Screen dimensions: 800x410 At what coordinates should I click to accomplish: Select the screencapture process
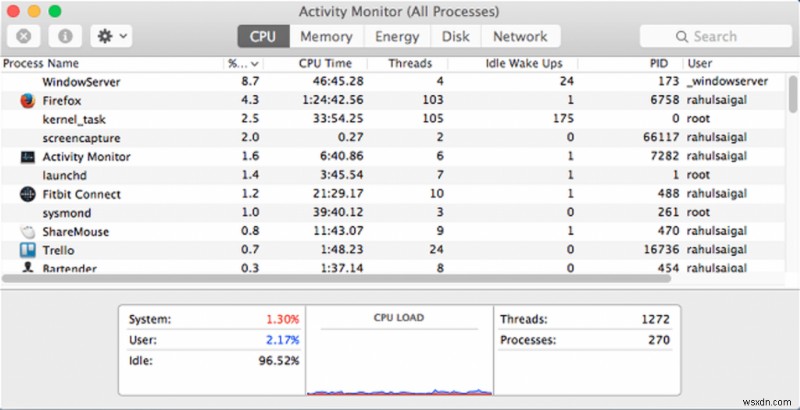[82, 138]
